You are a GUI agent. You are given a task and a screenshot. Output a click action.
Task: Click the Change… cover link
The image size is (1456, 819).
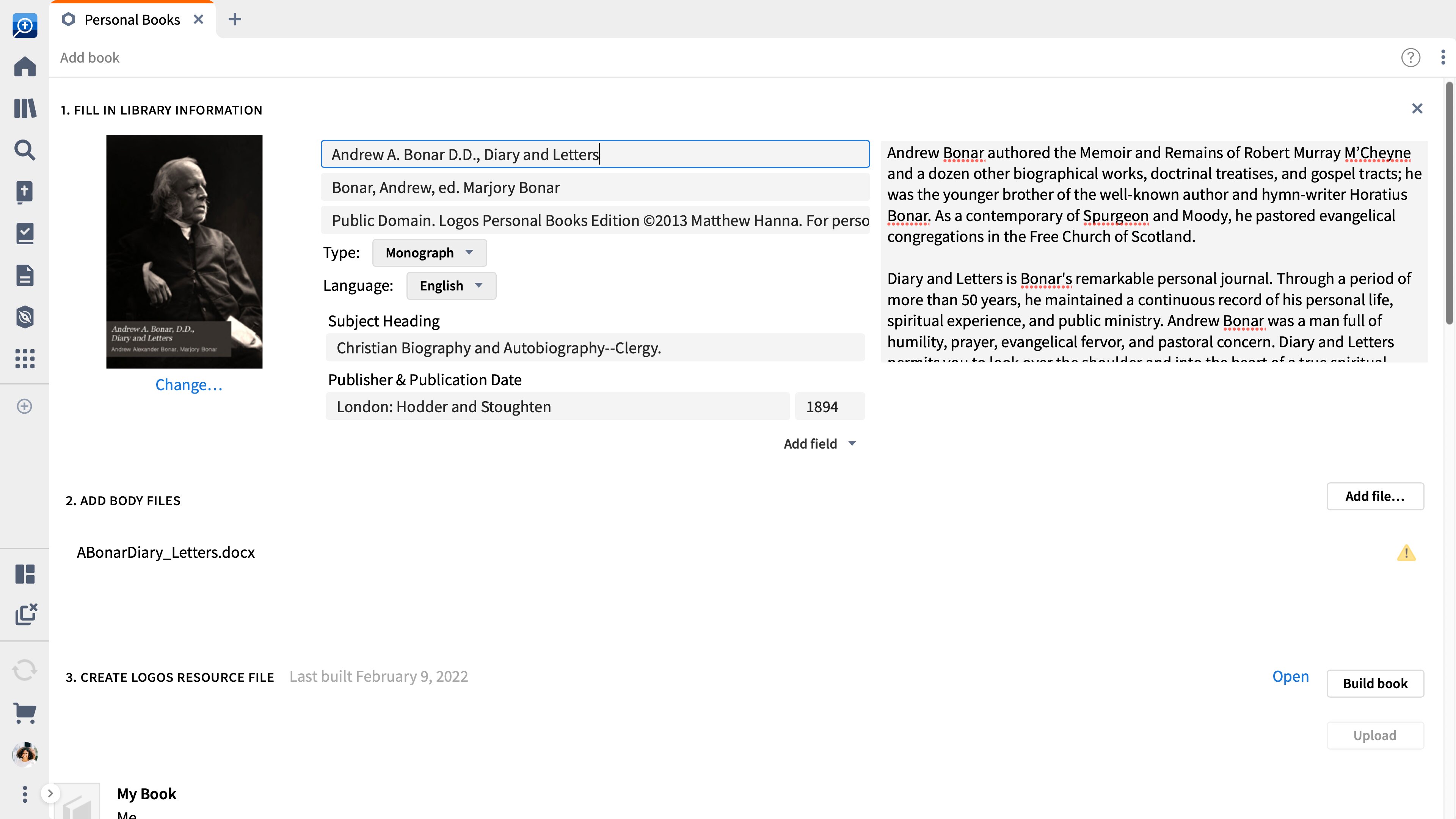189,385
